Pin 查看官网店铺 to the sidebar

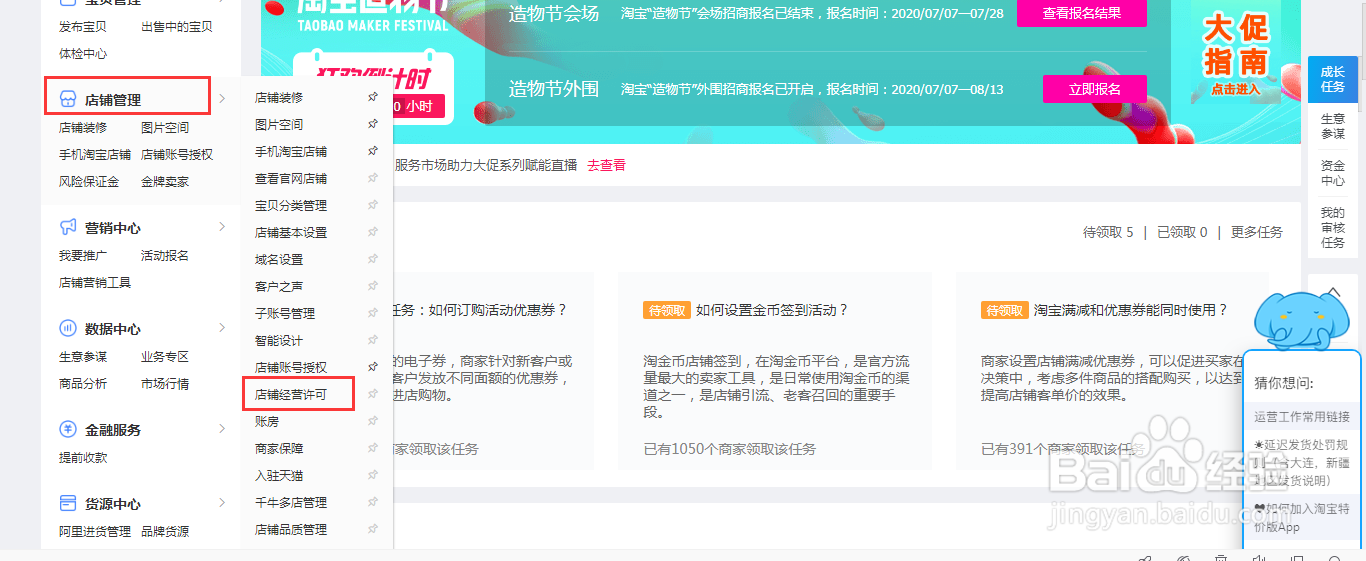coord(373,178)
